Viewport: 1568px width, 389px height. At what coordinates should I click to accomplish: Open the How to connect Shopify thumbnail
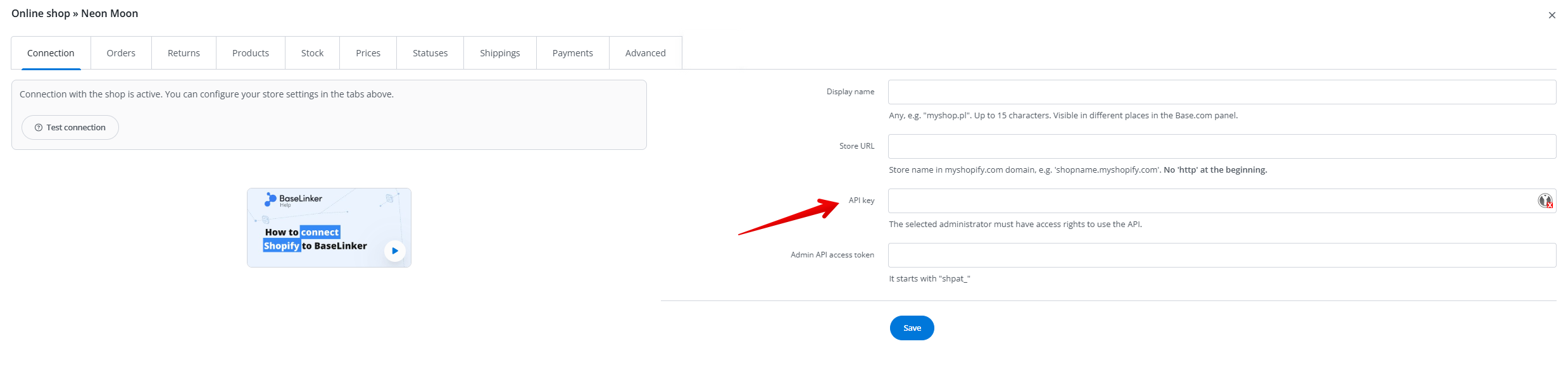click(329, 228)
